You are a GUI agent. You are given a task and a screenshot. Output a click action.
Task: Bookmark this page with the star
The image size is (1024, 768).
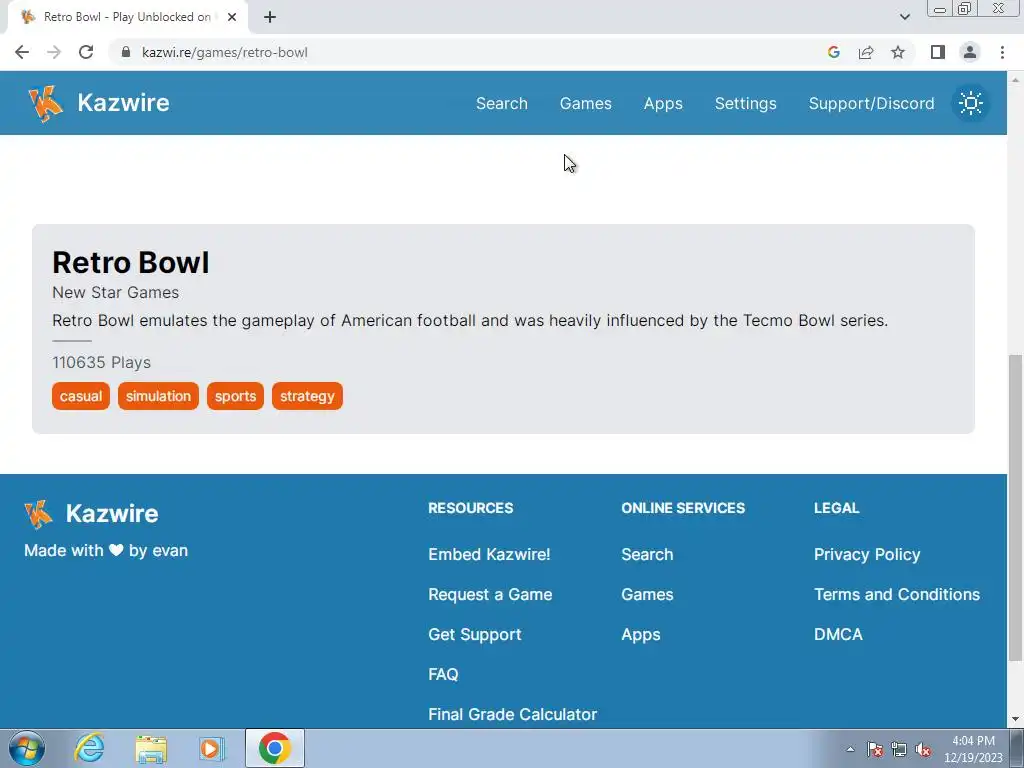tap(898, 52)
